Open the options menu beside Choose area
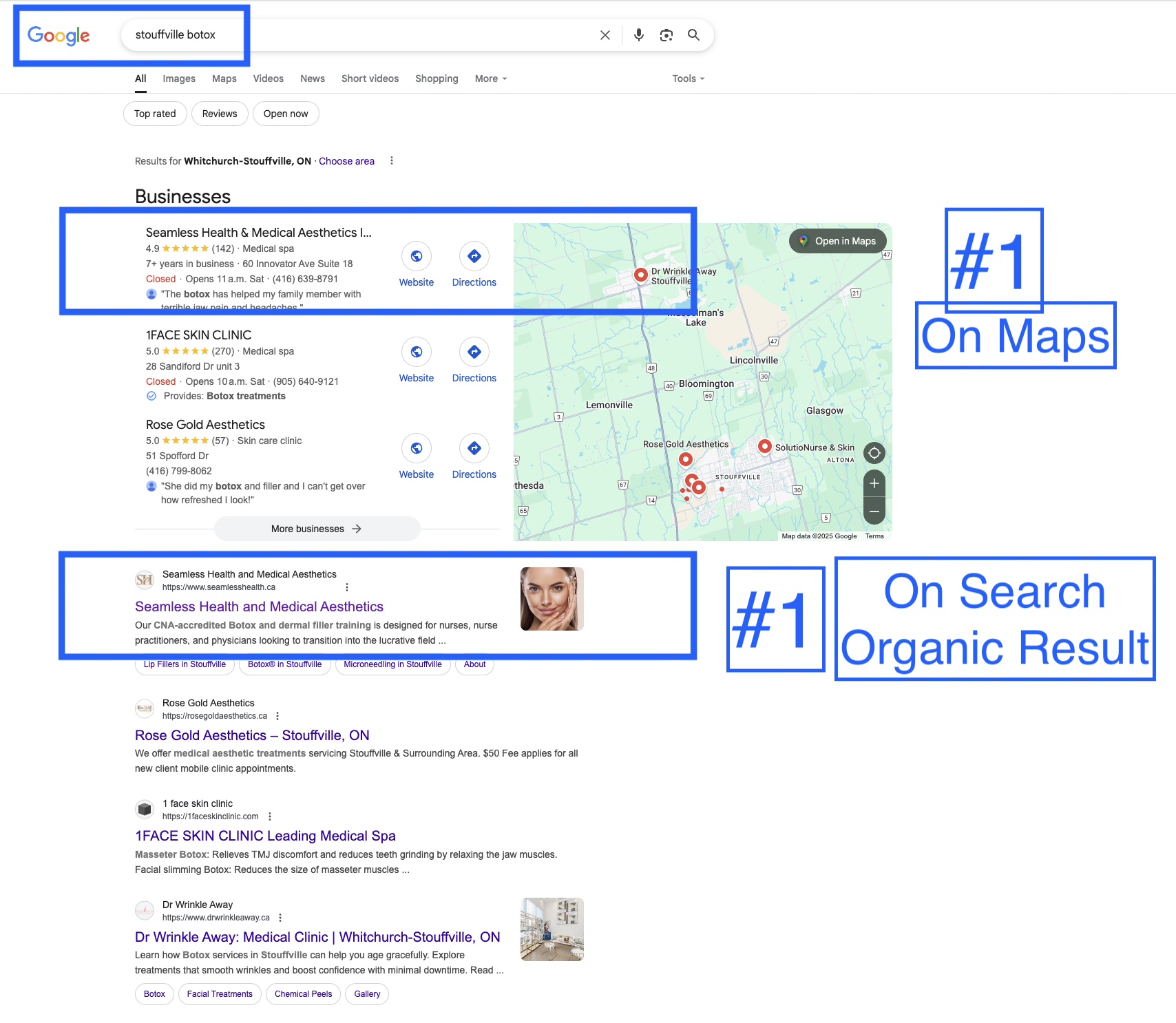 click(x=392, y=161)
